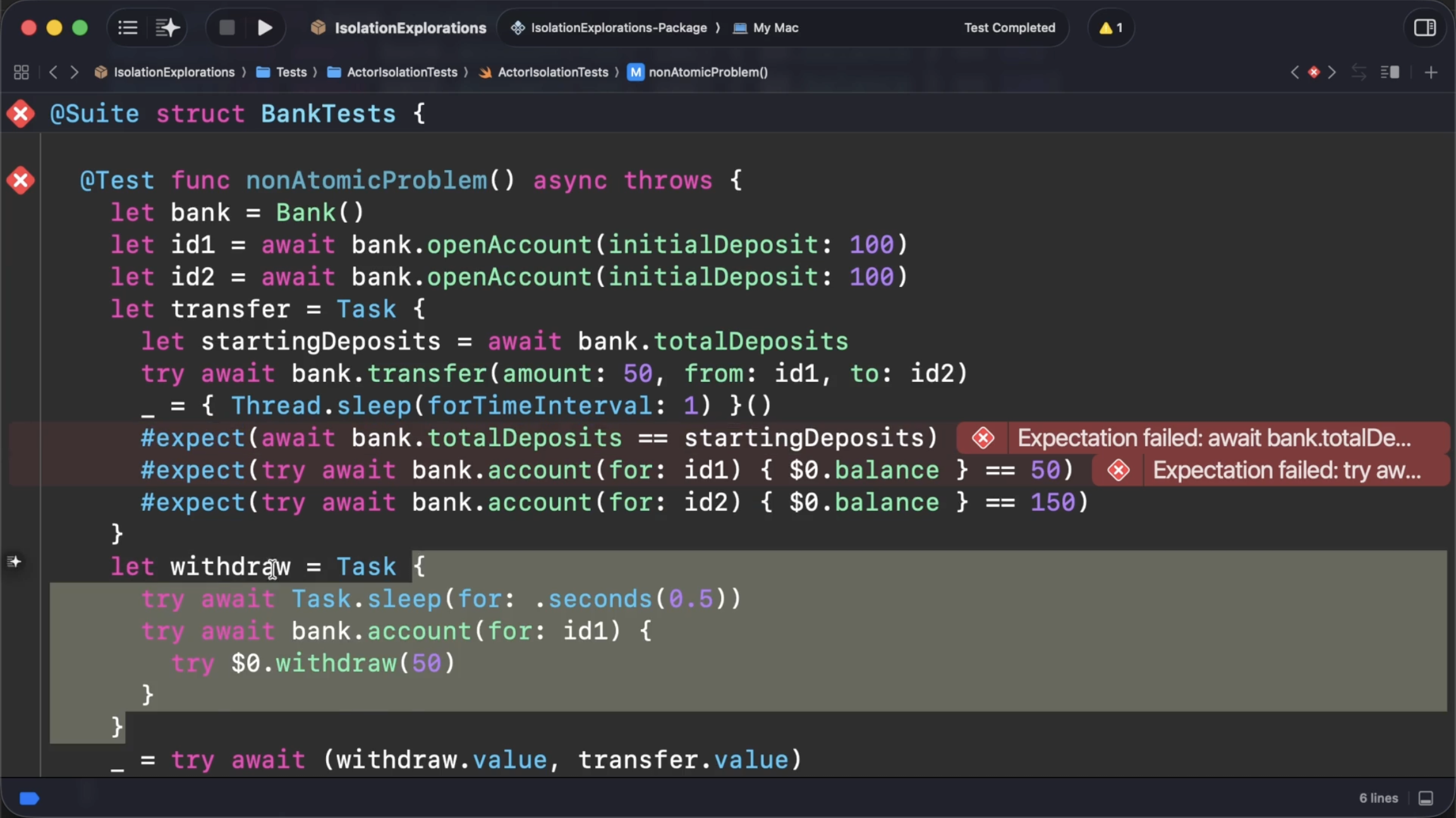Viewport: 1456px width, 818px height.
Task: Go forward with the right history arrow
Action: tap(75, 72)
